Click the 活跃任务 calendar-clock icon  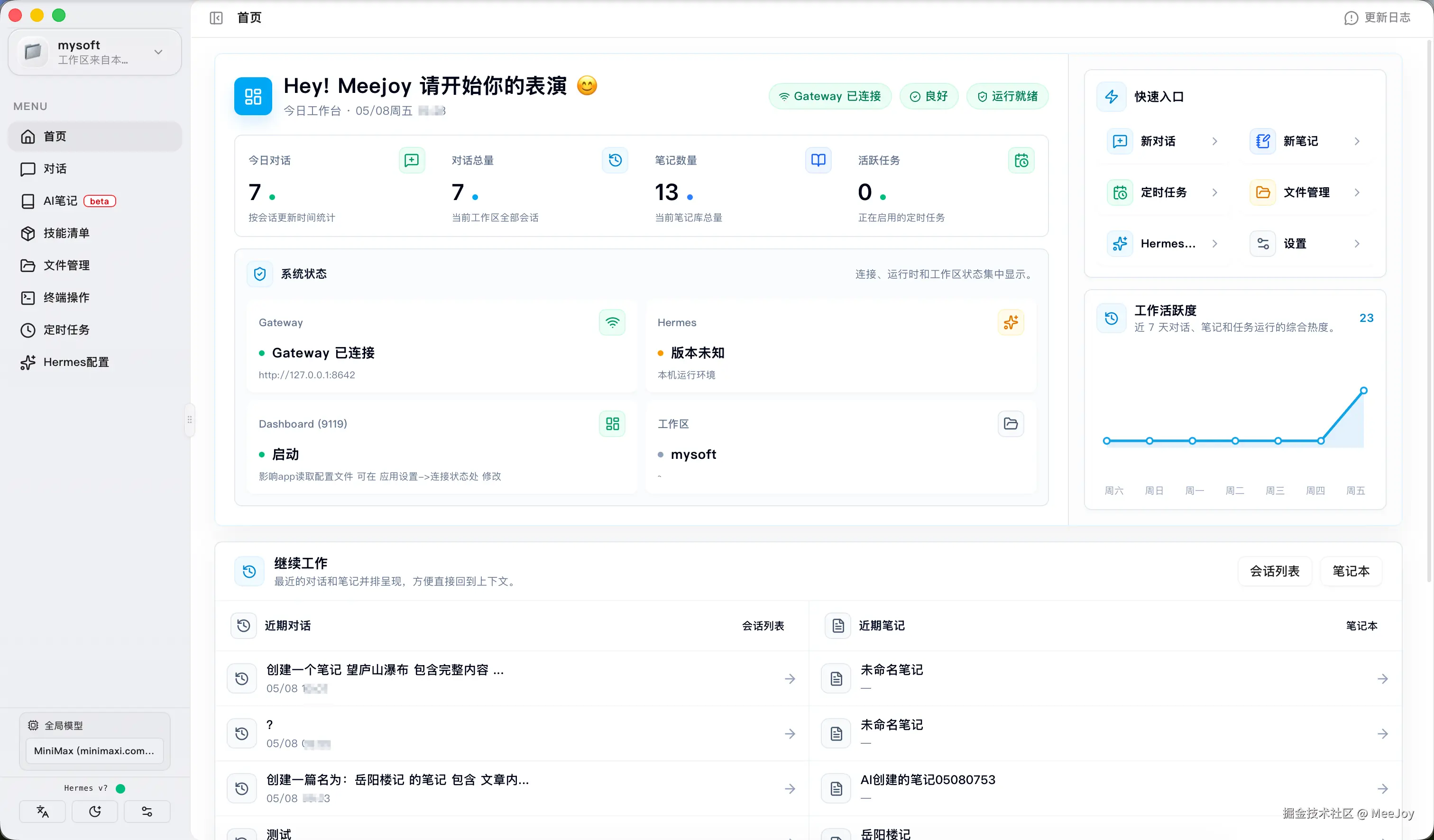tap(1021, 160)
